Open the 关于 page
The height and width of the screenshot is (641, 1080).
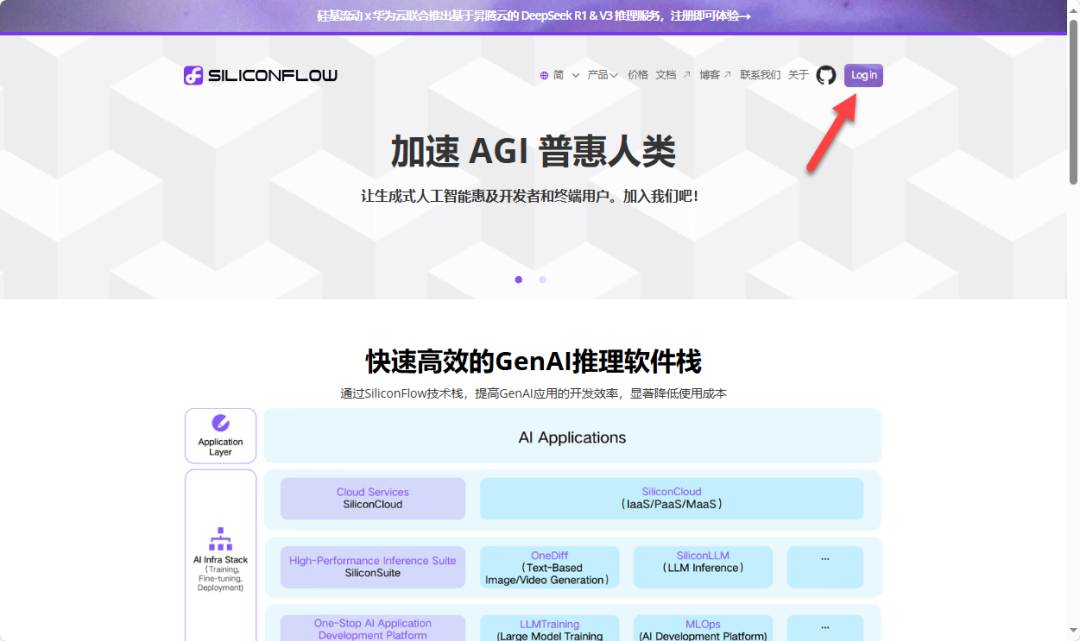point(798,75)
